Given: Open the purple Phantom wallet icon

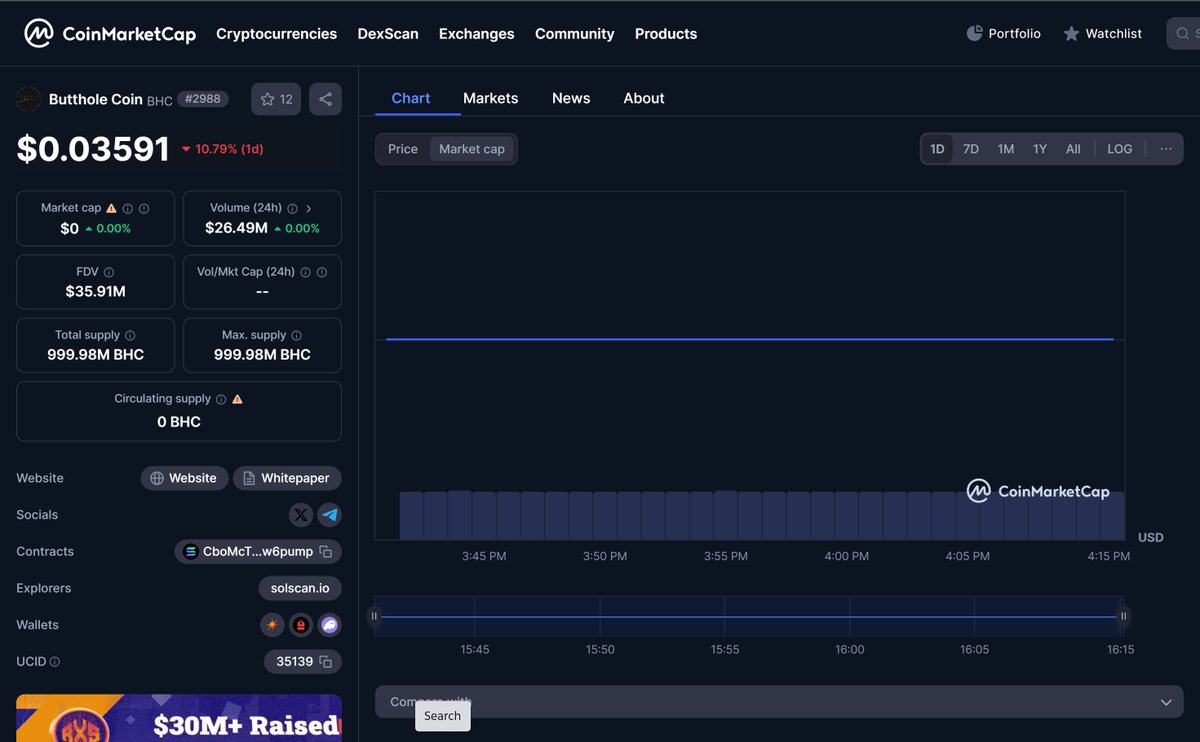Looking at the screenshot, I should [x=330, y=625].
